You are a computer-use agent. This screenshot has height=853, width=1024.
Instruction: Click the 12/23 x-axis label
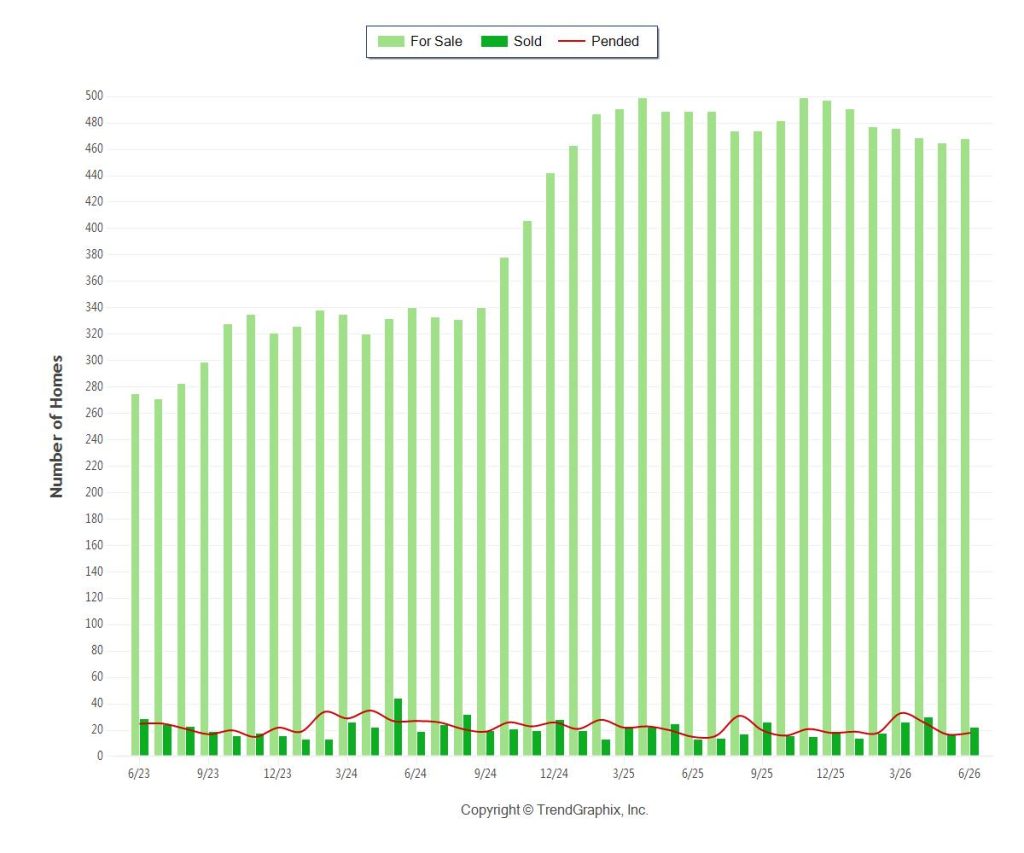(278, 773)
